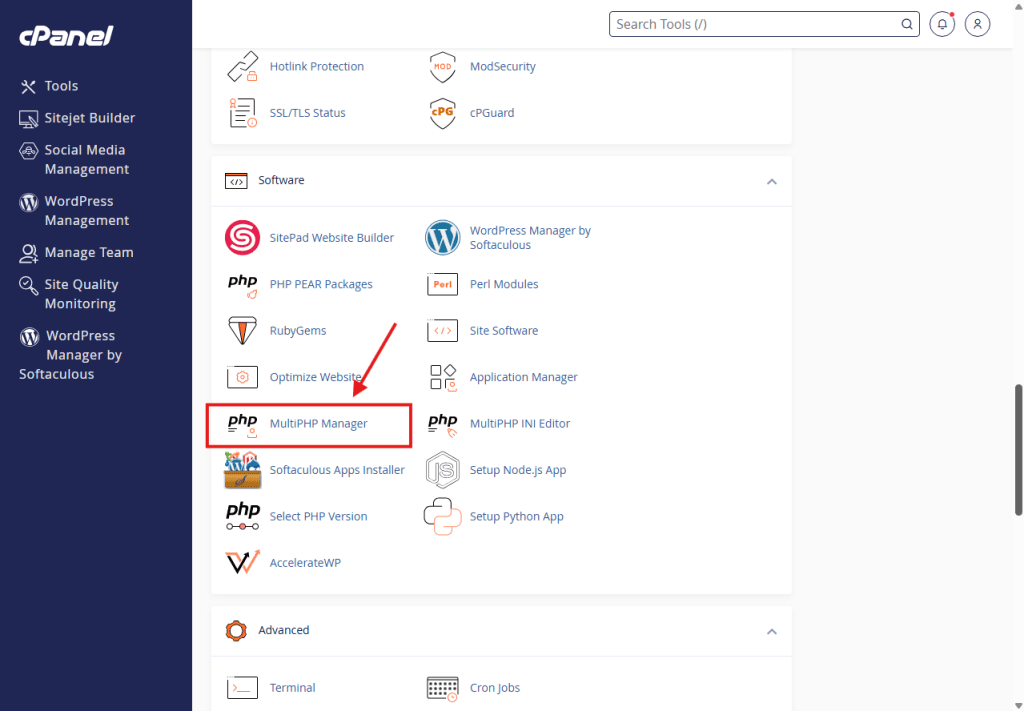Image resolution: width=1024 pixels, height=711 pixels.
Task: Click the Select PHP Version link
Action: coord(318,517)
